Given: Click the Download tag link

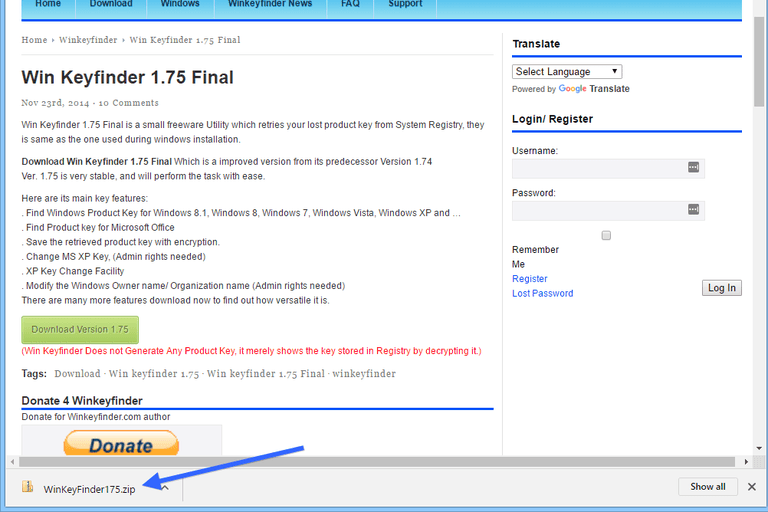Looking at the screenshot, I should click(x=77, y=374).
